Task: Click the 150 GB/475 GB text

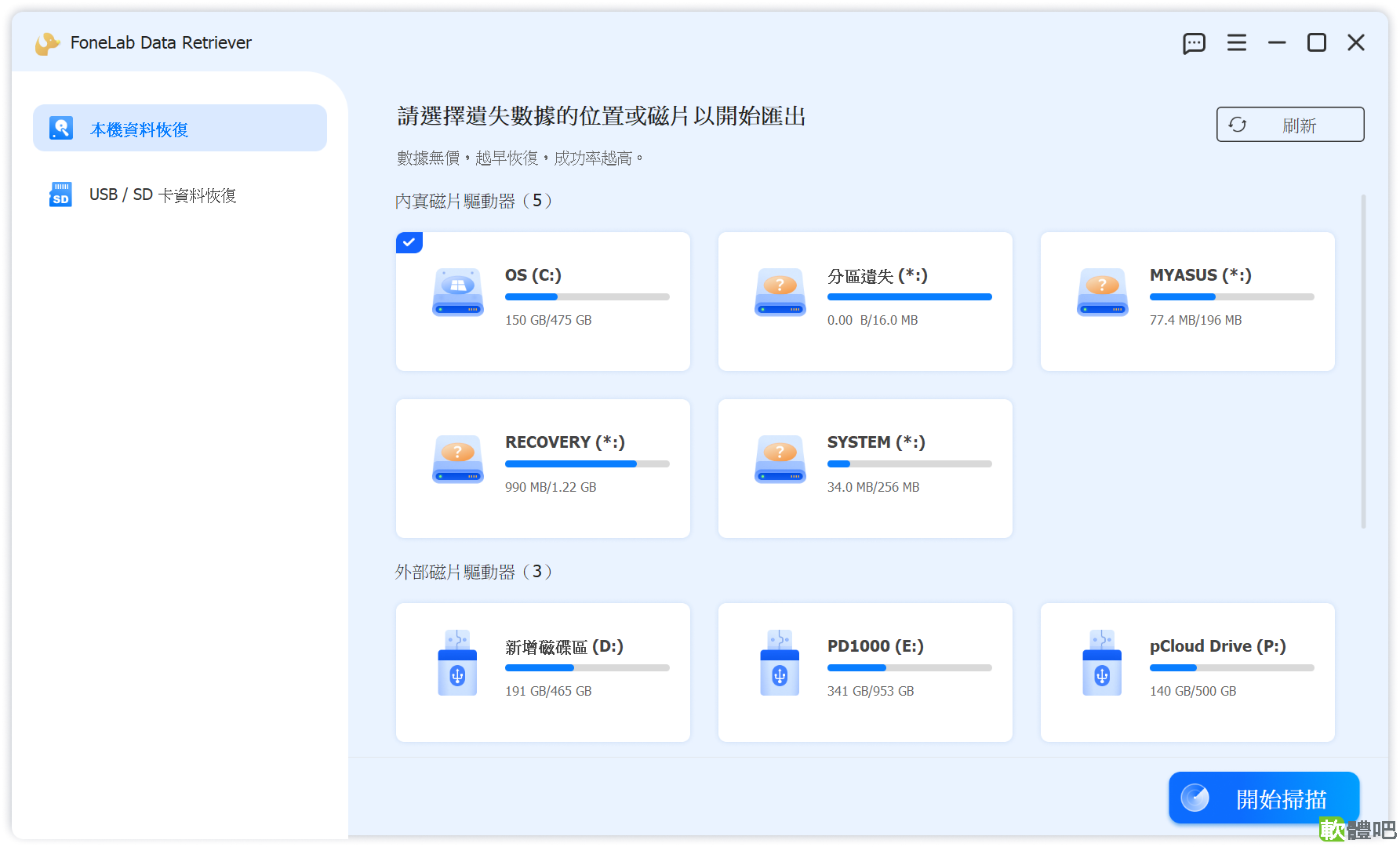Action: pos(548,320)
